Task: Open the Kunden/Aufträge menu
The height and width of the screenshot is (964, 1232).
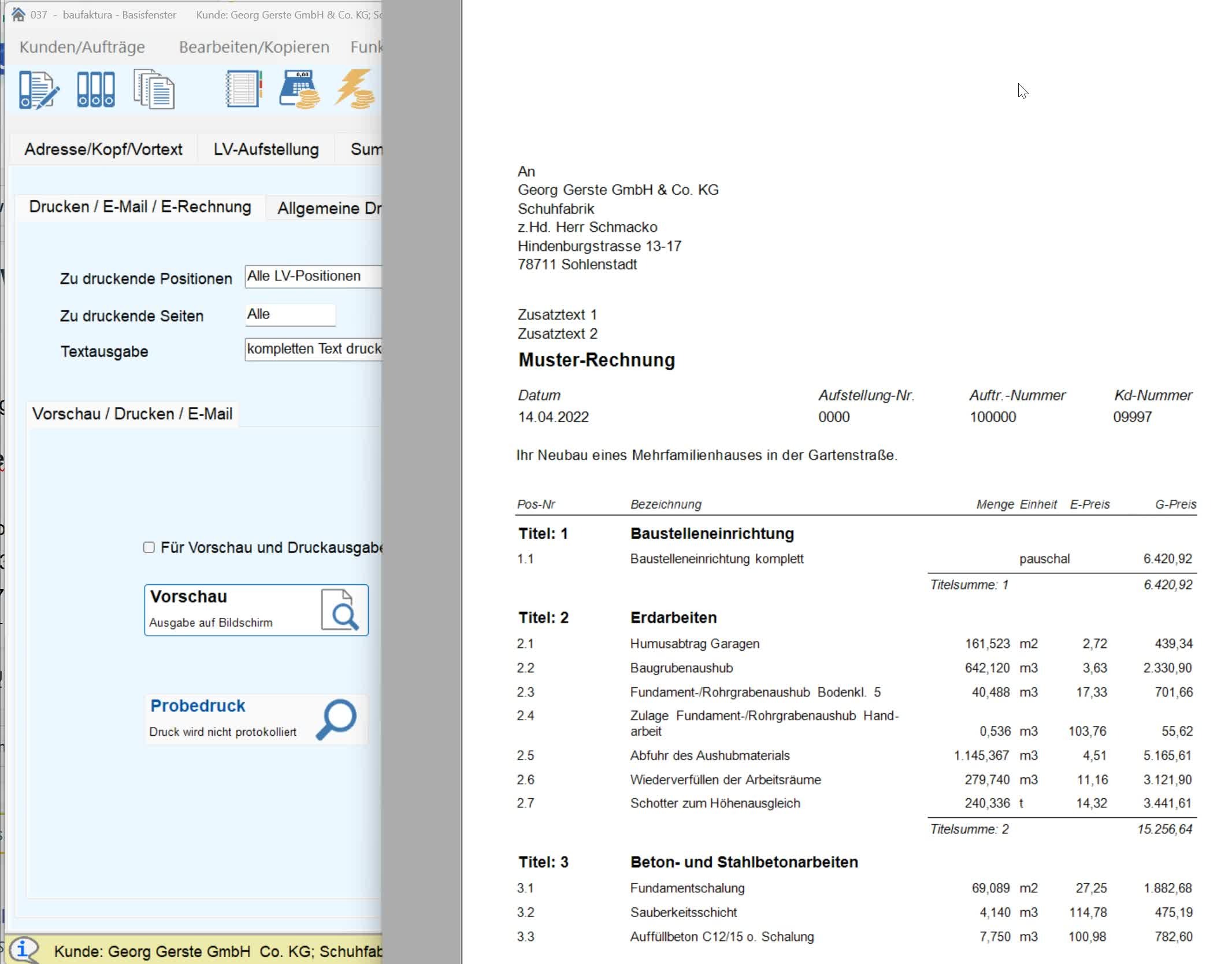Action: pos(82,47)
